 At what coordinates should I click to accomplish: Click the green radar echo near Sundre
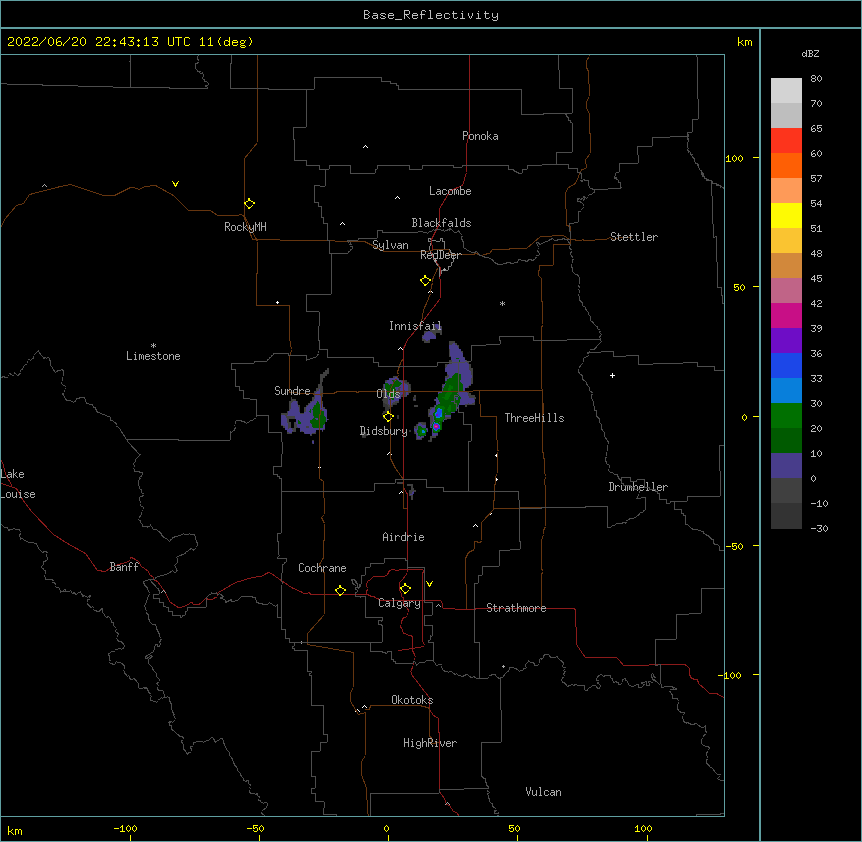point(317,416)
